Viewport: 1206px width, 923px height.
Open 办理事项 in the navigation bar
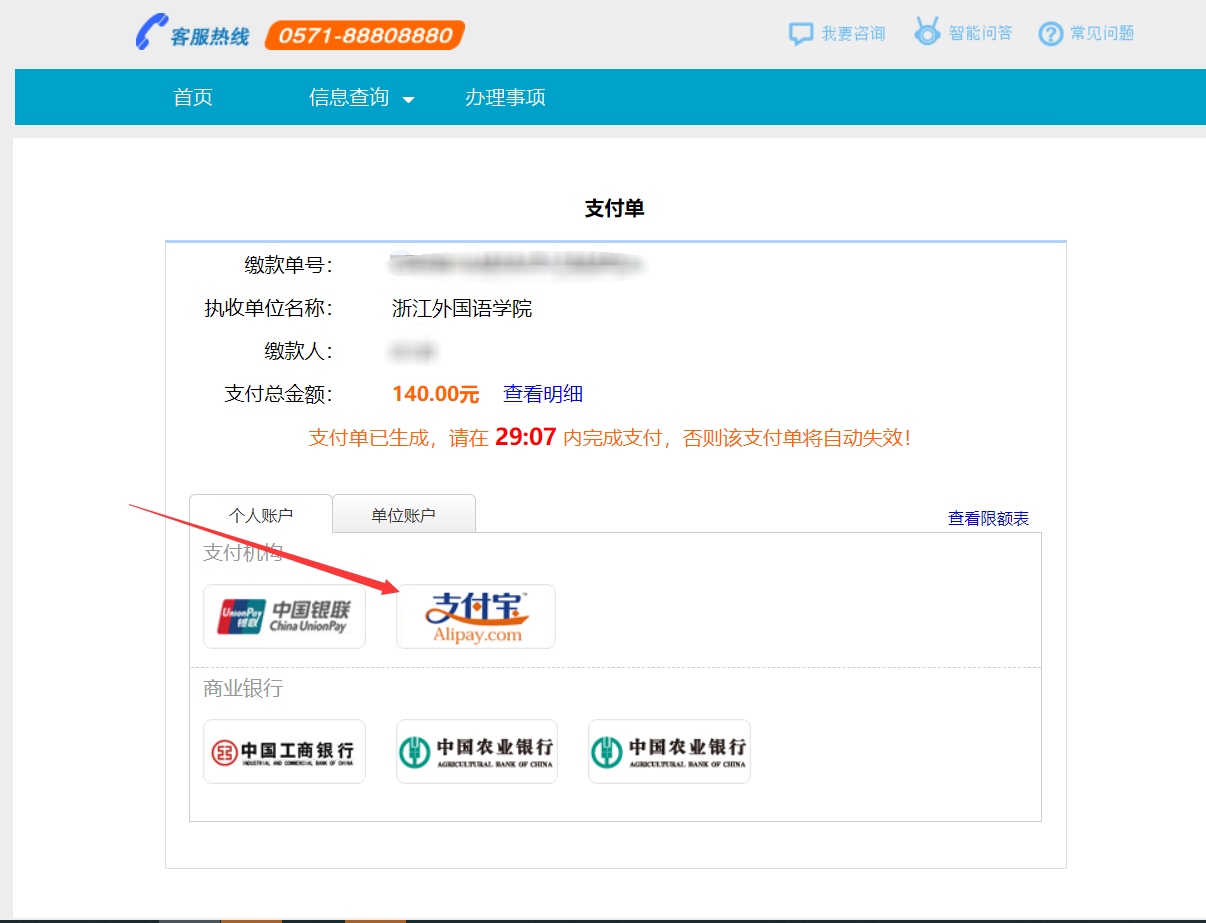tap(505, 97)
